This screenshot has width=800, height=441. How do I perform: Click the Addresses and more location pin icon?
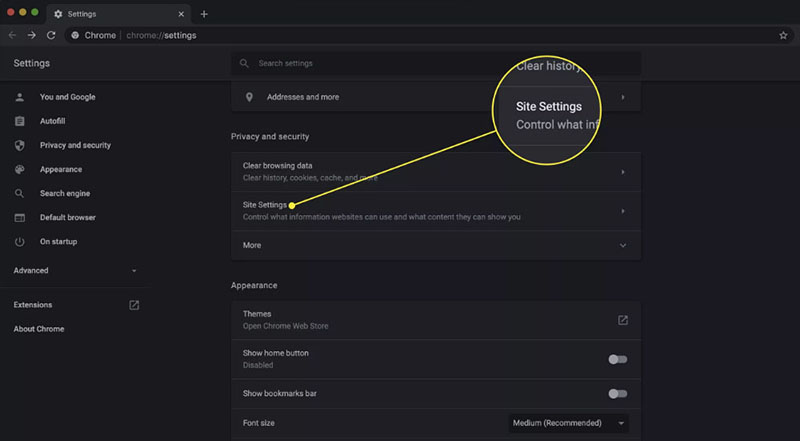[249, 97]
